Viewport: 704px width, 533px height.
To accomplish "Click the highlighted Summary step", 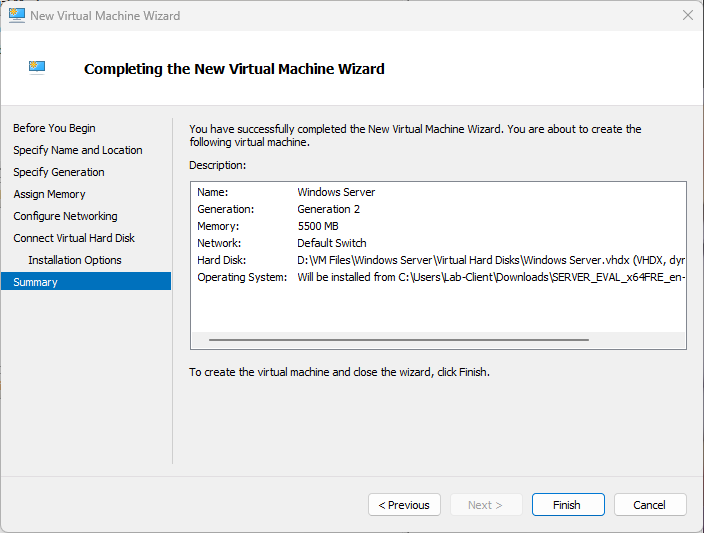I will pyautogui.click(x=35, y=282).
